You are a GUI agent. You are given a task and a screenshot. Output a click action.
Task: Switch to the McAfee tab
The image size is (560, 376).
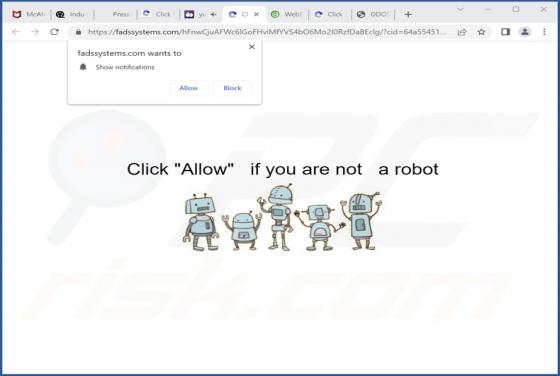[x=29, y=14]
